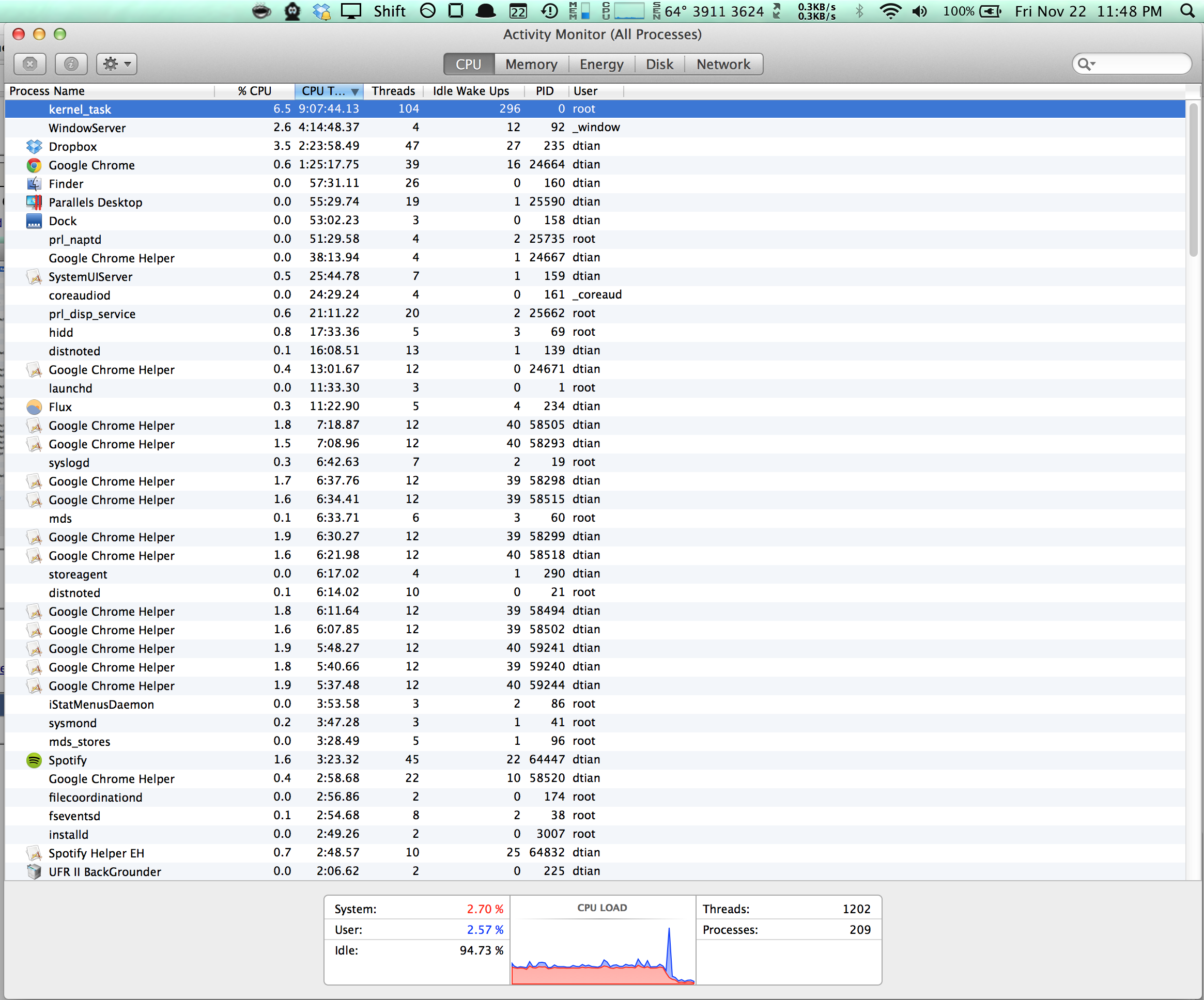The image size is (1204, 1000).
Task: Sort by % CPU column header
Action: [255, 91]
